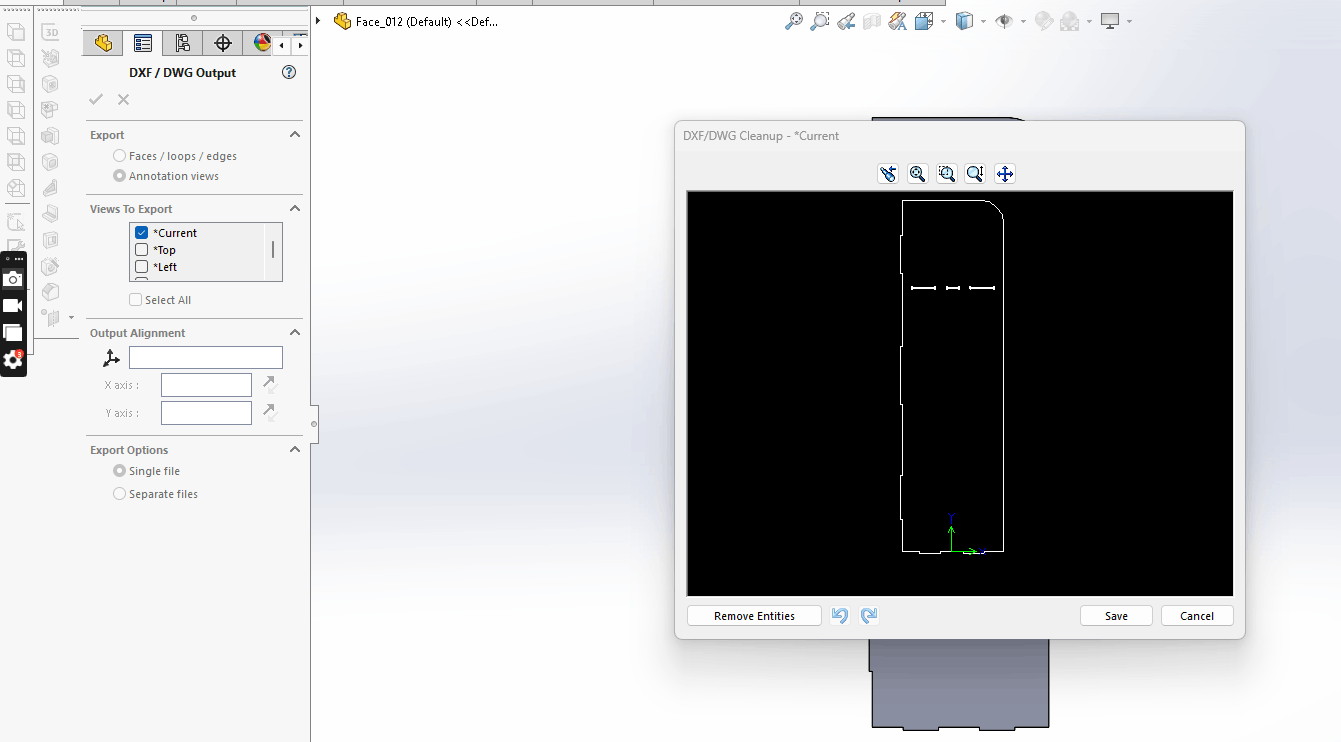Open the View Orientation dropdown arrow
Image resolution: width=1341 pixels, height=742 pixels.
[x=941, y=21]
